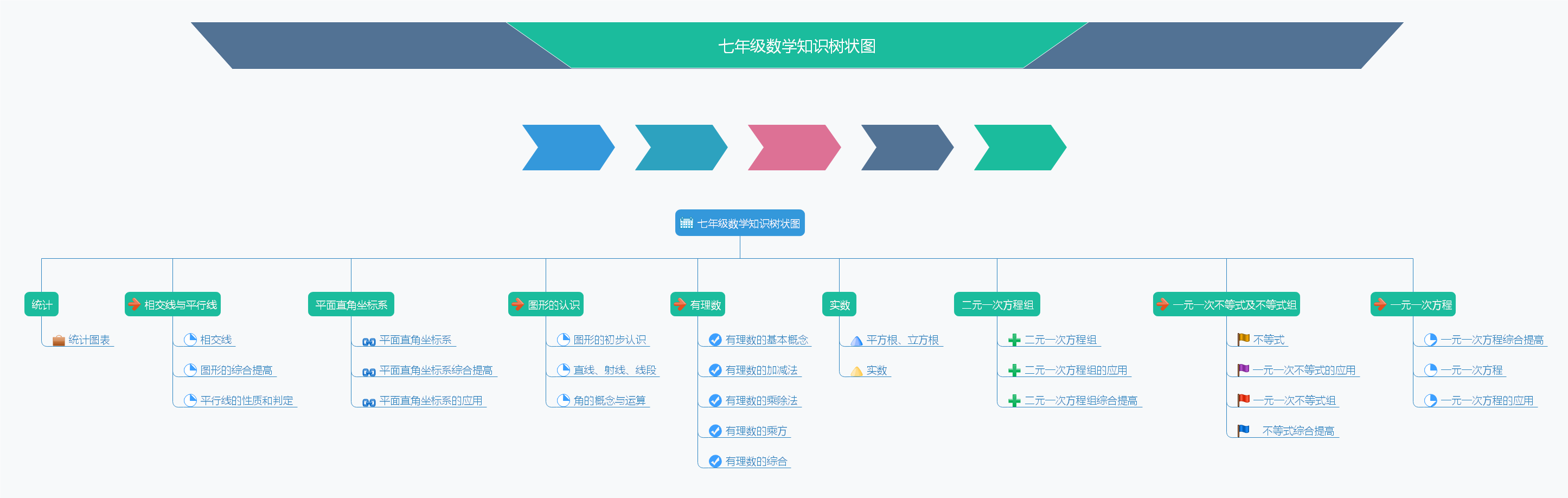Select the 二元一次方程组 green branch node
Screen dimensions: 1568x498
point(997,304)
